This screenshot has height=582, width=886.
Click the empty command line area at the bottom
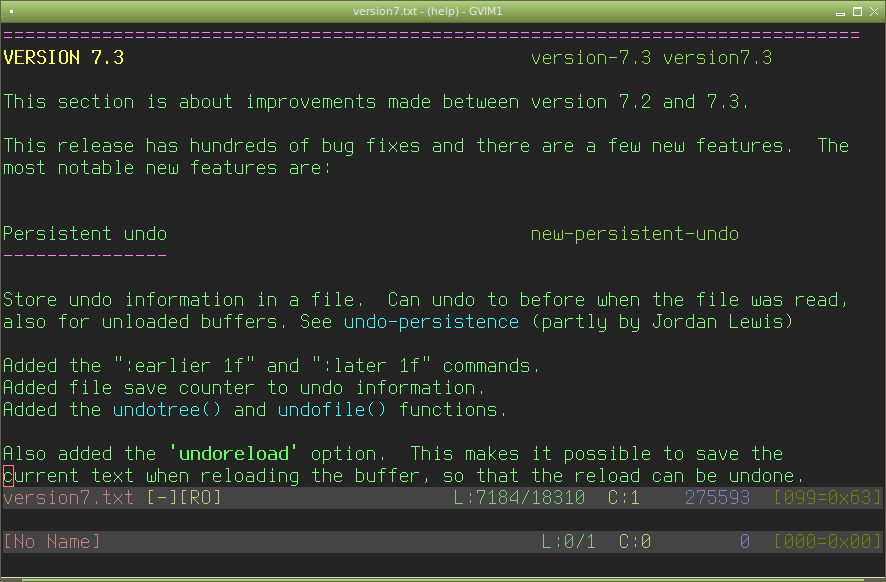tap(442, 565)
